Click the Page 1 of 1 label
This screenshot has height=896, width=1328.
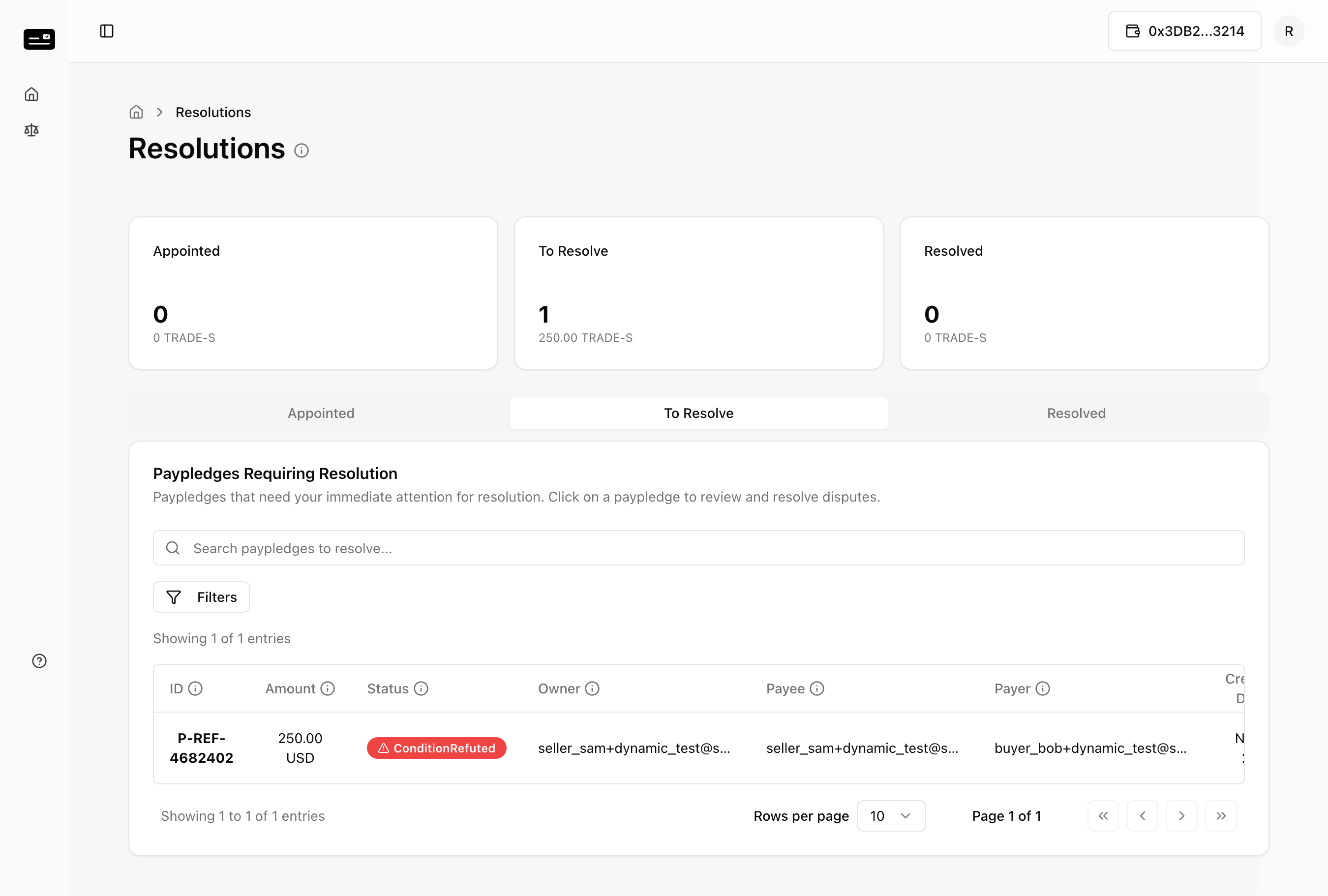(1006, 816)
